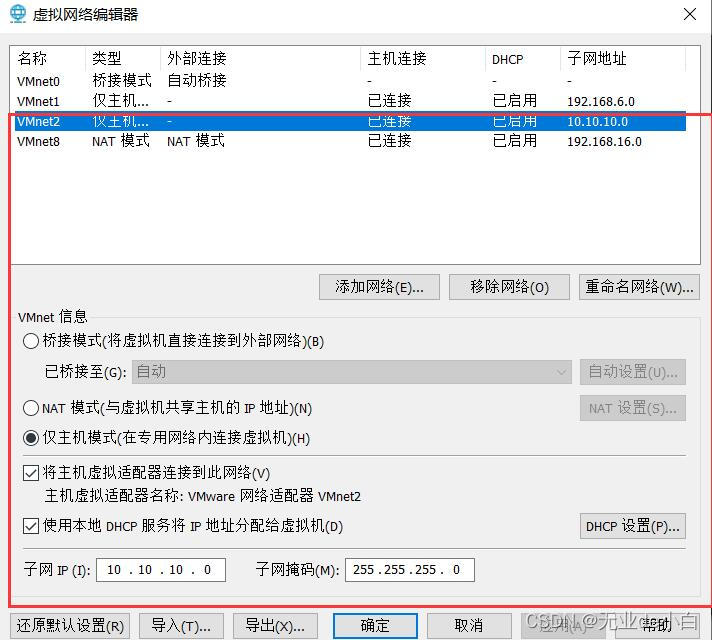Select the VMnet8 row
The width and height of the screenshot is (712, 640).
coord(351,141)
